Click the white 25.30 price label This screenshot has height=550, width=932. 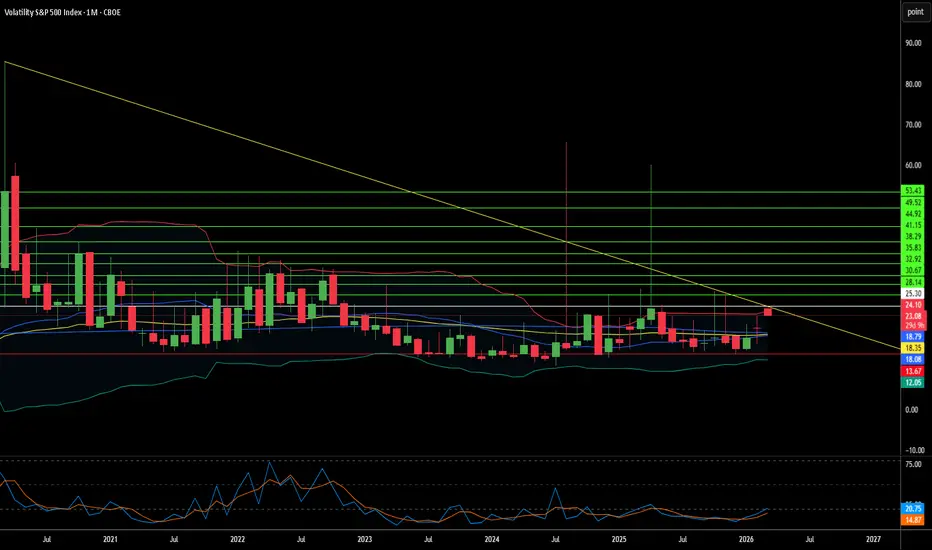coord(913,293)
